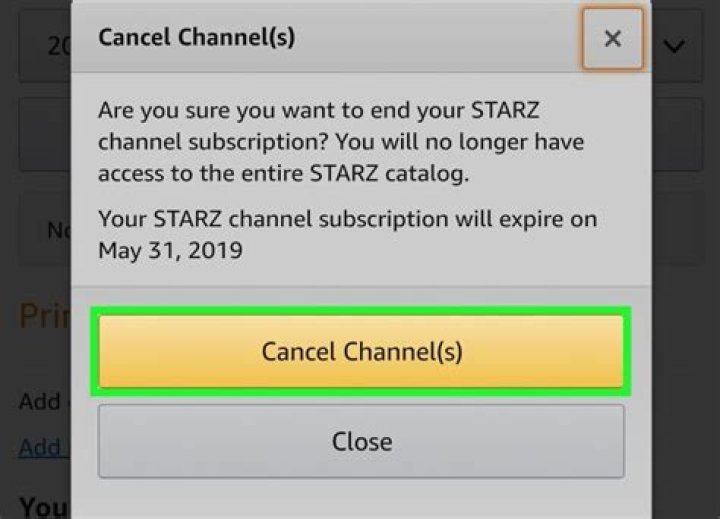720x519 pixels.
Task: Click the "May 31, 2019" expiration date
Action: coord(170,250)
